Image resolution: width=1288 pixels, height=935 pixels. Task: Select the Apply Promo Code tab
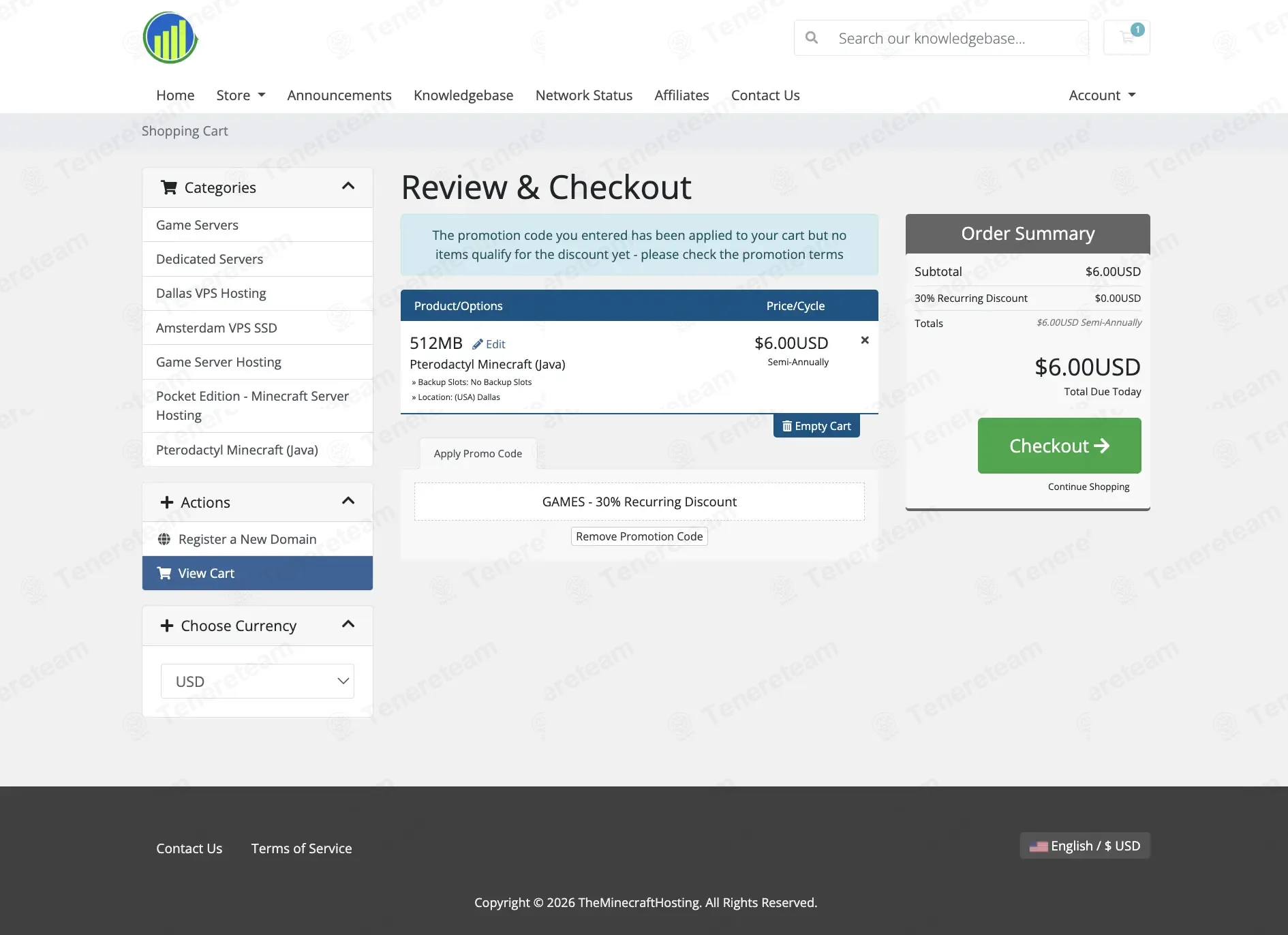tap(478, 453)
